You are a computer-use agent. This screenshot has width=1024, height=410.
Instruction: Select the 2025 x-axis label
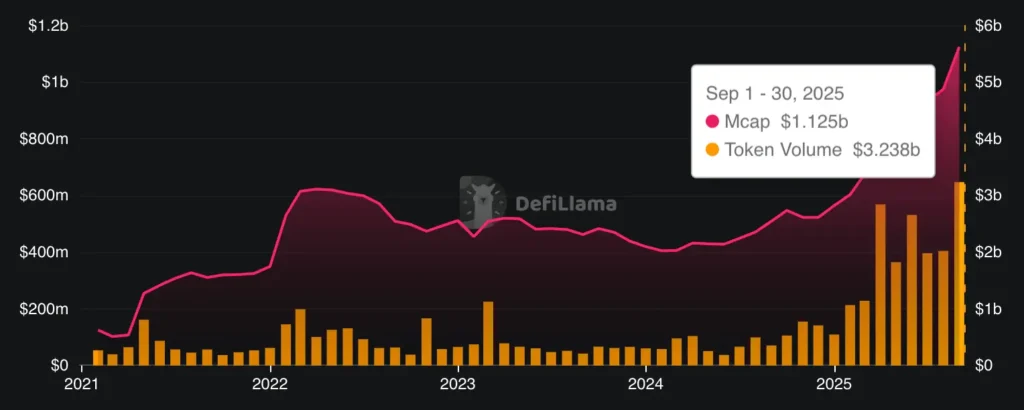point(834,383)
